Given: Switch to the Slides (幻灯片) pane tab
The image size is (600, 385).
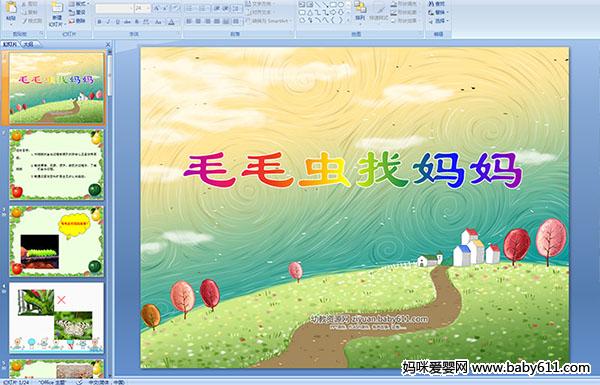Looking at the screenshot, I should (10, 44).
